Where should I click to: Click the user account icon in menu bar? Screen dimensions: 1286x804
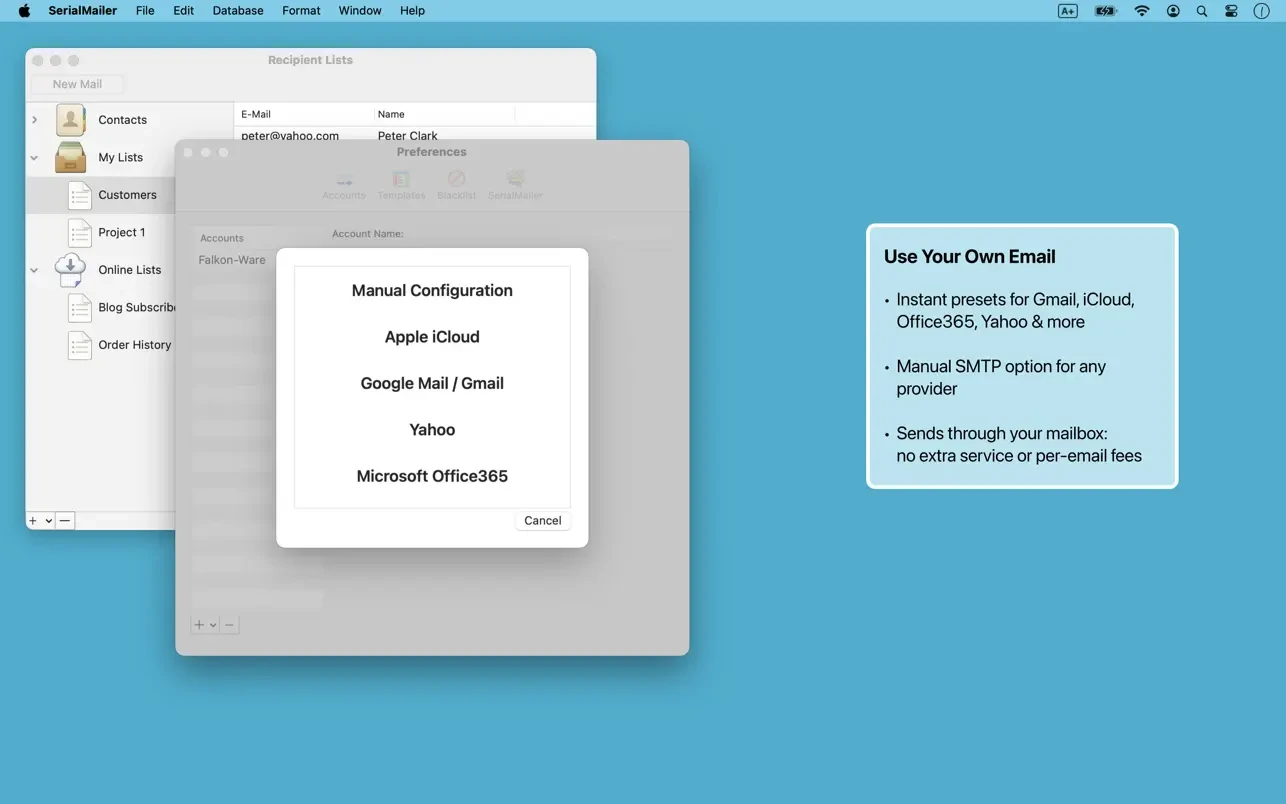click(x=1173, y=11)
